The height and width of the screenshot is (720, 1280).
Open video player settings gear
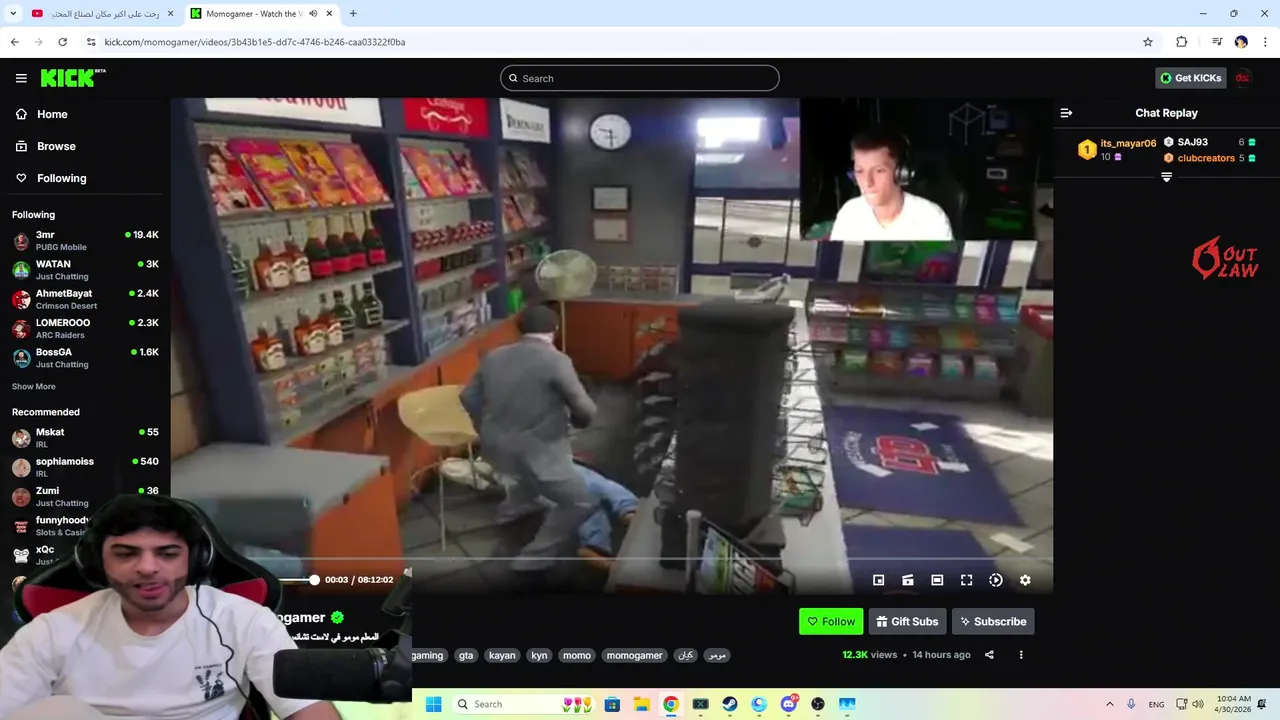coord(1025,580)
